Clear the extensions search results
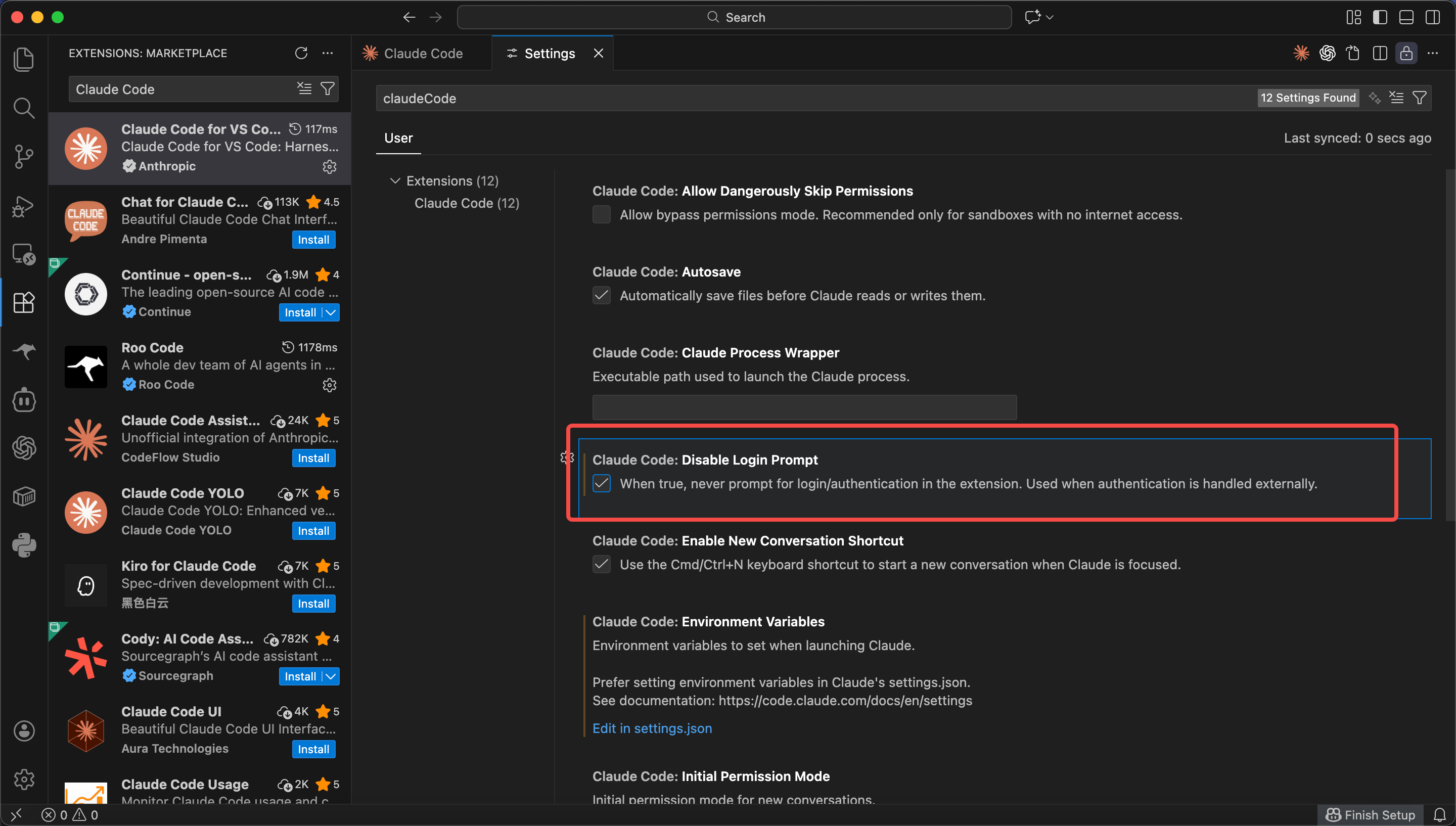 304,88
